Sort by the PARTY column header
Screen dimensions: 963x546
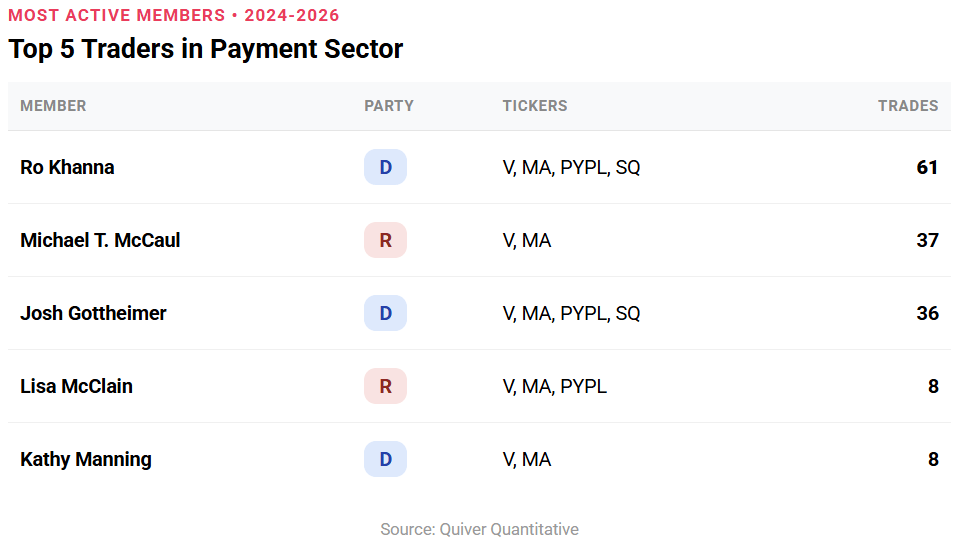[388, 106]
